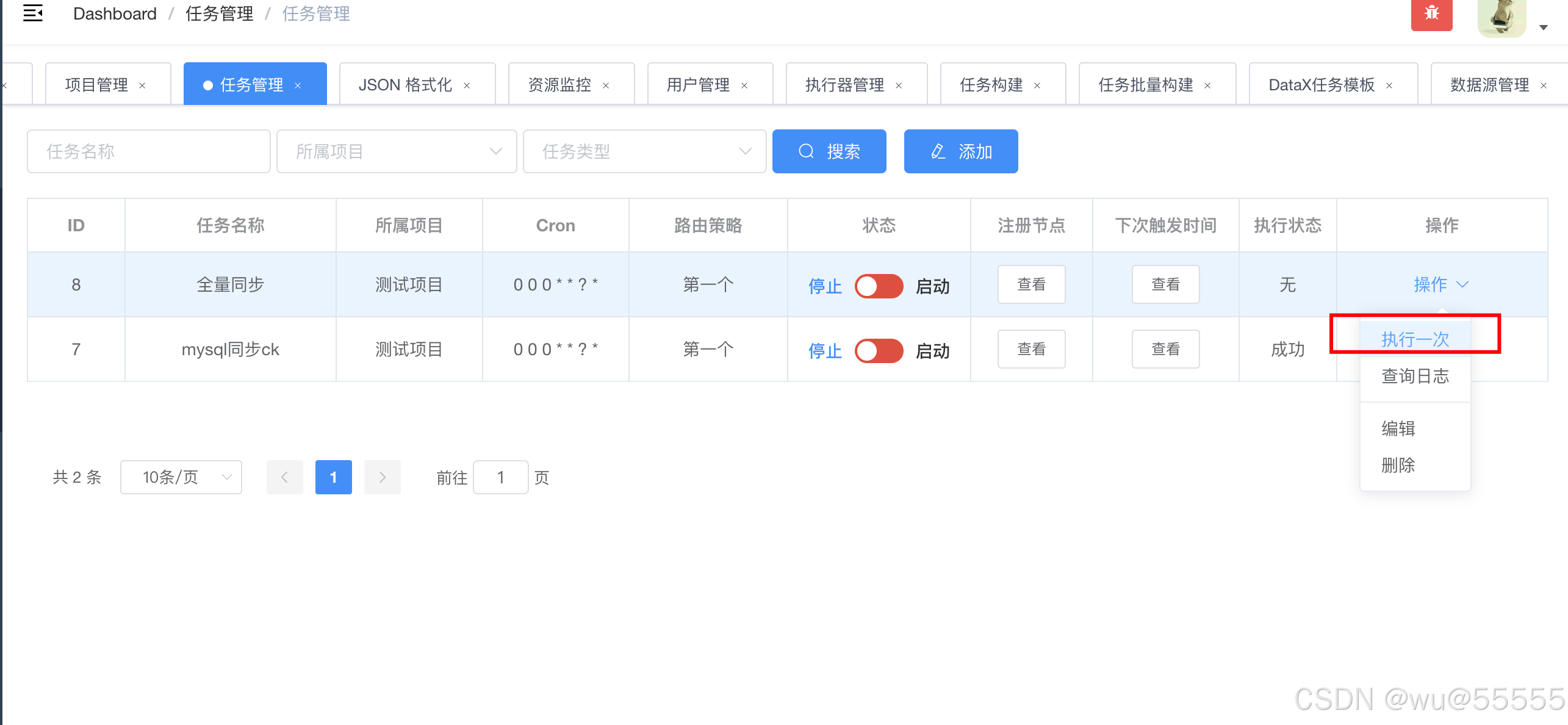
Task: Close the 资源监控 tab via x icon
Action: pyautogui.click(x=606, y=85)
